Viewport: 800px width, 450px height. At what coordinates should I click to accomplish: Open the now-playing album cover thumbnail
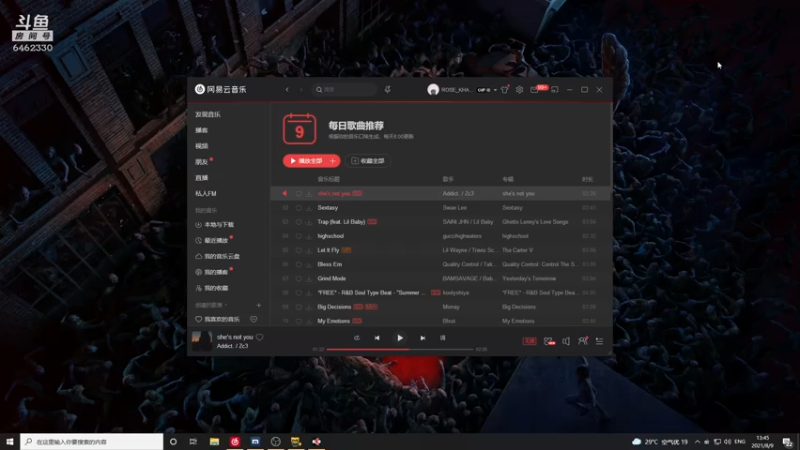click(x=202, y=341)
